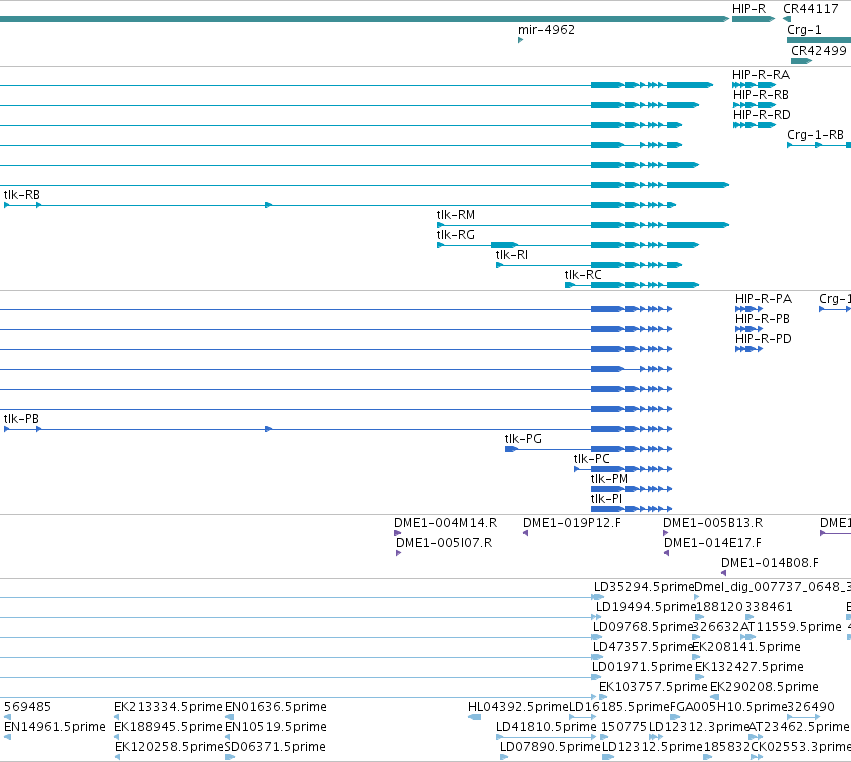851x762 pixels.
Task: Click the LD12312.5prime EST label
Action: coord(652,747)
